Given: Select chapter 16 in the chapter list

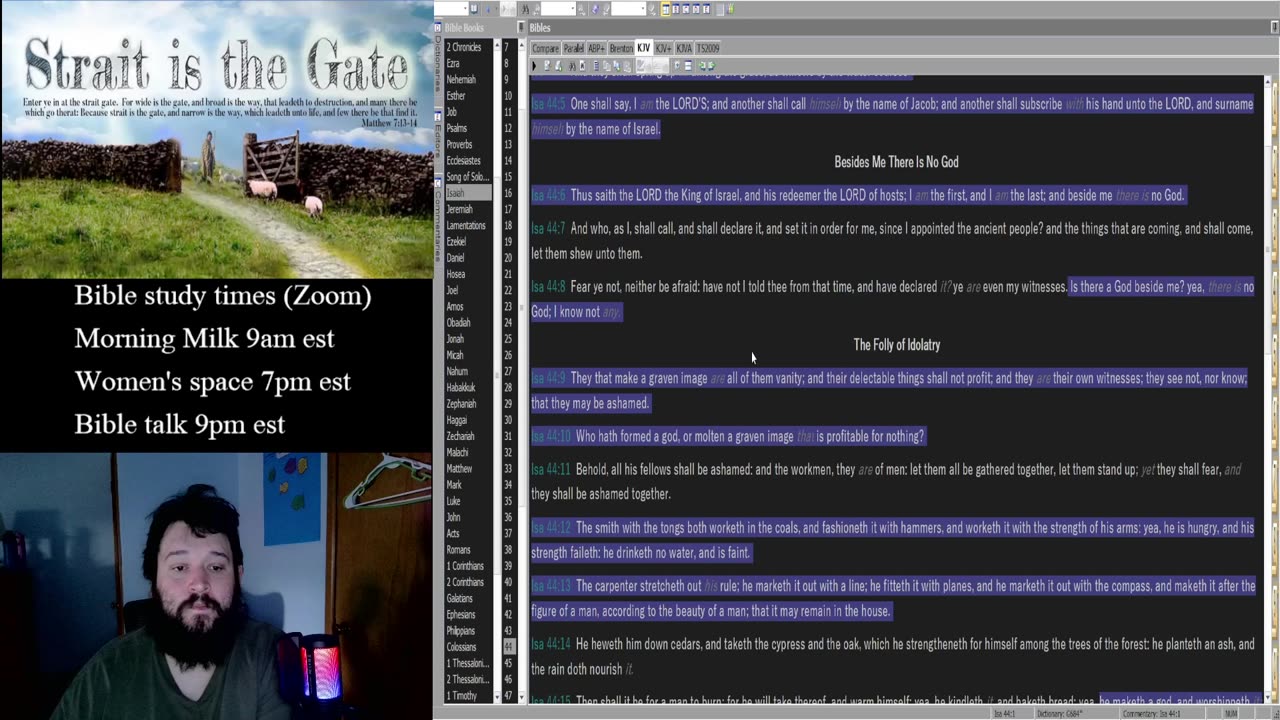Looking at the screenshot, I should click(x=508, y=193).
